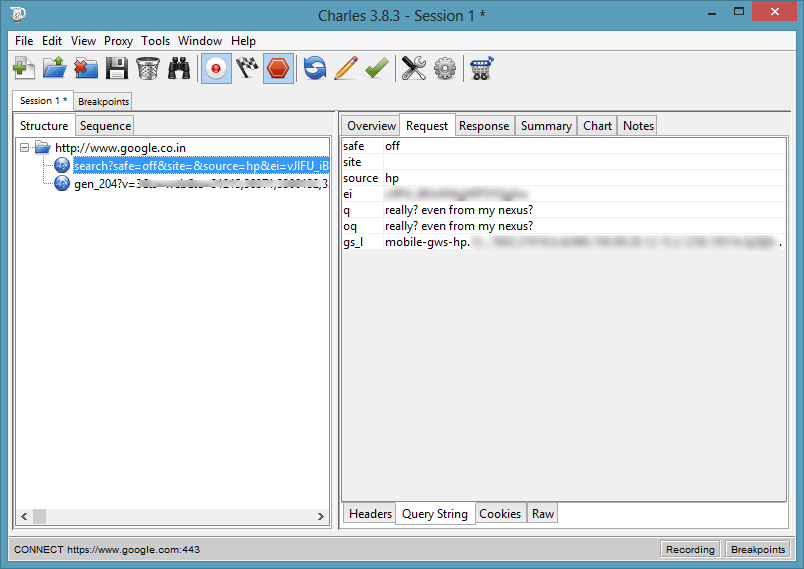804x569 pixels.
Task: Click the Breakpoints status bar button
Action: click(758, 550)
